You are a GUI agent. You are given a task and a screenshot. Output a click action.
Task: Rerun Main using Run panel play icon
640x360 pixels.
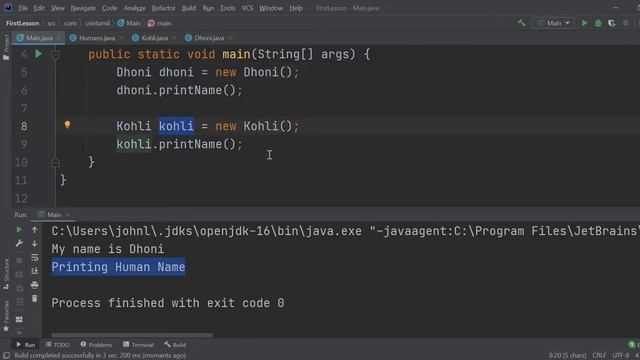pyautogui.click(x=19, y=230)
